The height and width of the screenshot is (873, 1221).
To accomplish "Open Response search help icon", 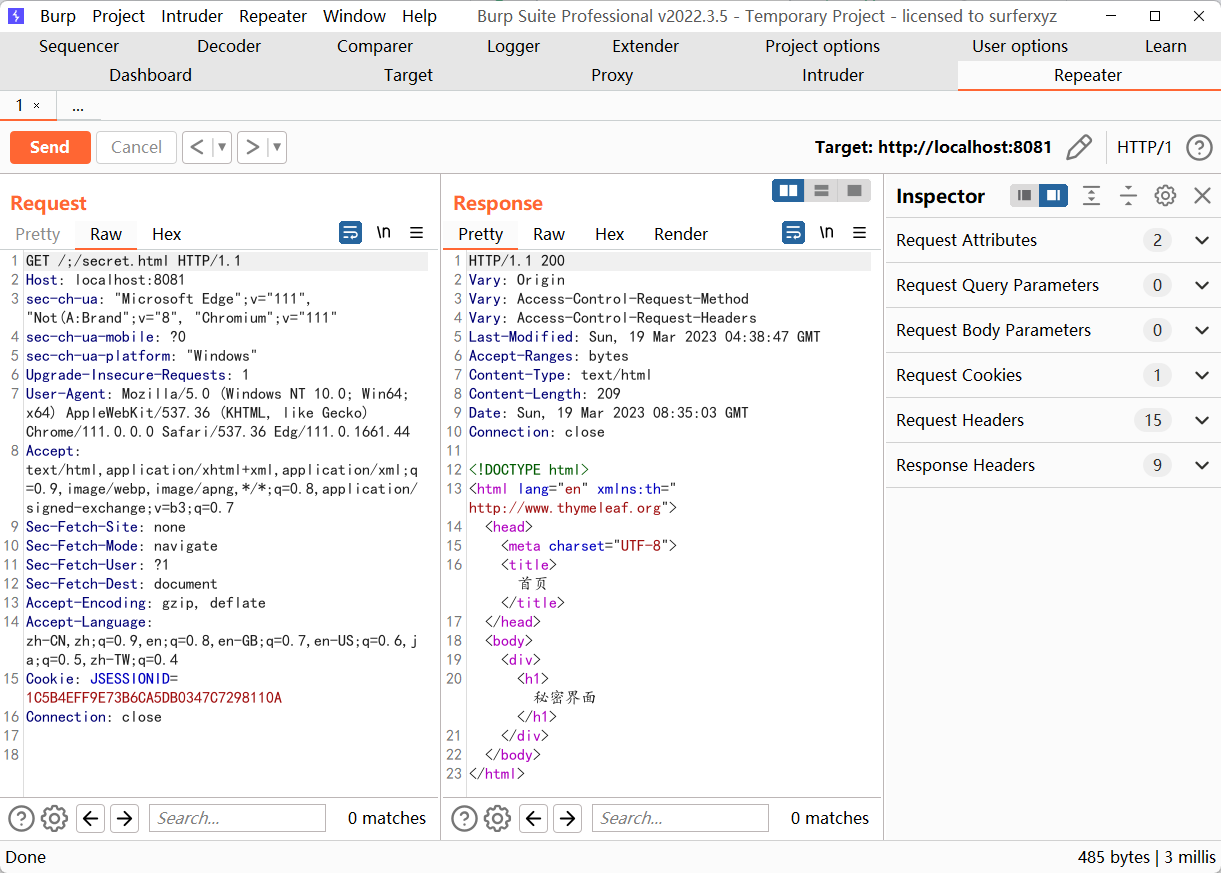I will (464, 819).
